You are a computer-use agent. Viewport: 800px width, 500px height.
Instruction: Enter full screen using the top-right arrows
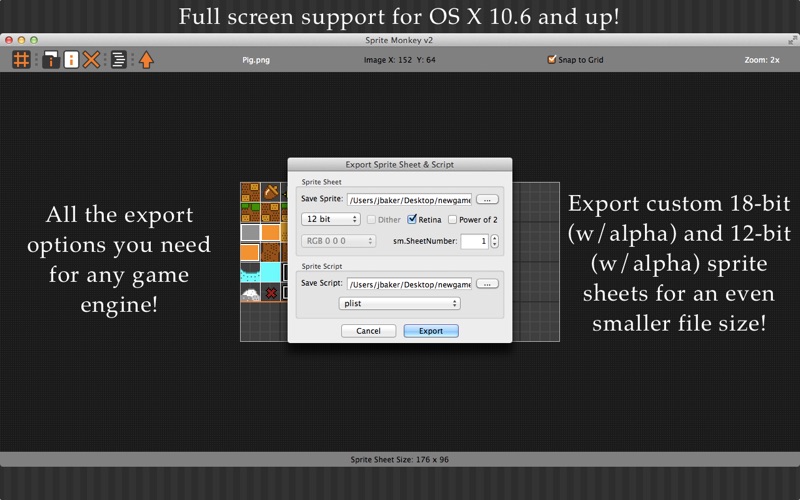792,40
